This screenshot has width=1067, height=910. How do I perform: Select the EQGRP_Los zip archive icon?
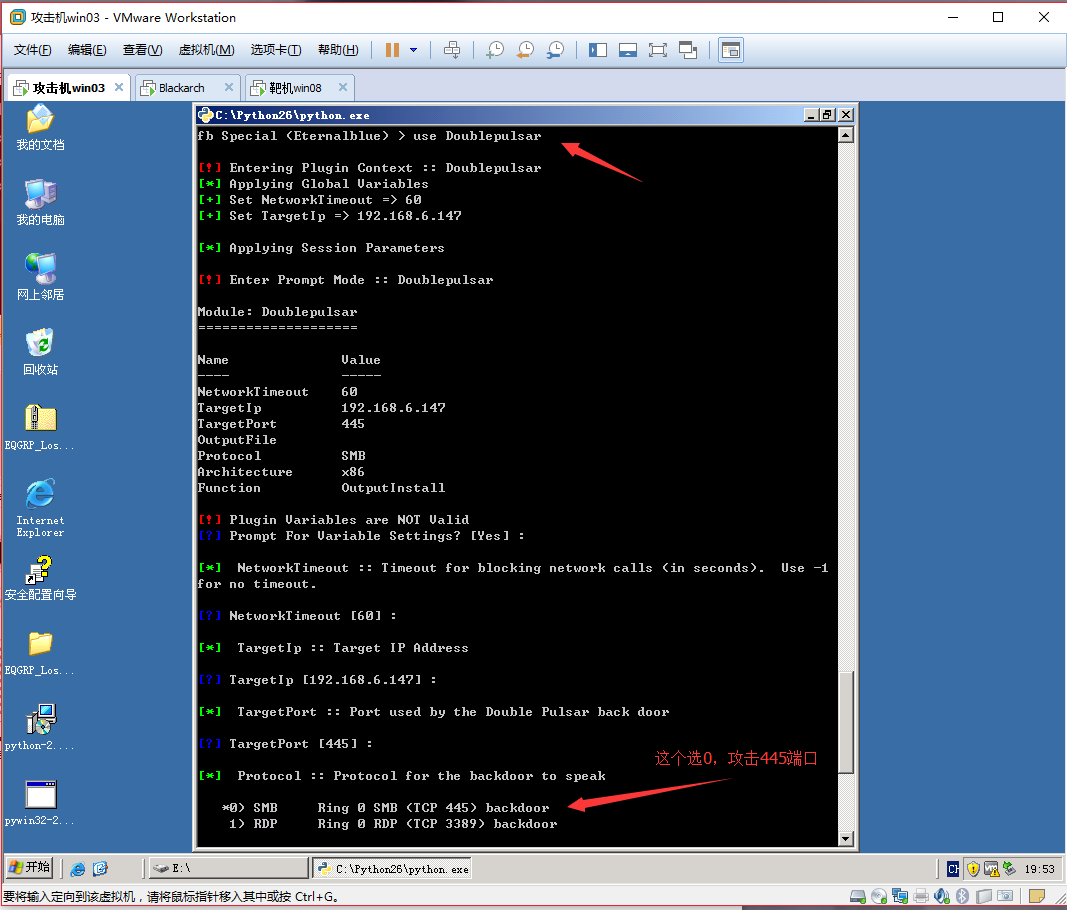(x=40, y=427)
